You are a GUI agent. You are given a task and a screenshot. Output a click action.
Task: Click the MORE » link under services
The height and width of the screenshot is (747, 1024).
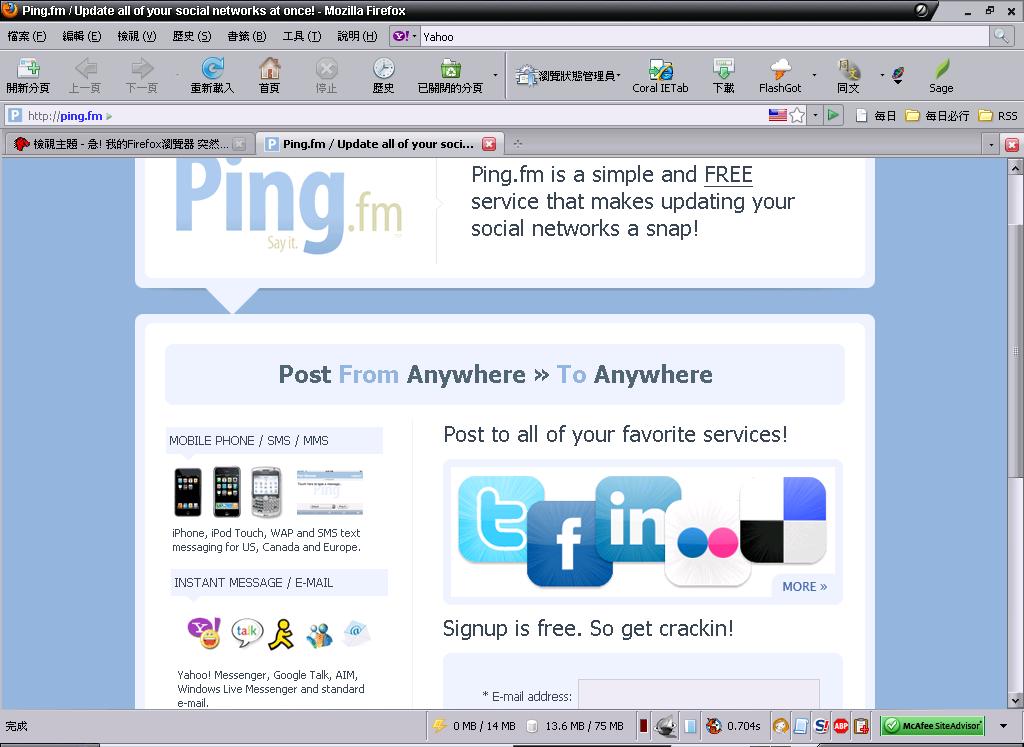(x=804, y=586)
